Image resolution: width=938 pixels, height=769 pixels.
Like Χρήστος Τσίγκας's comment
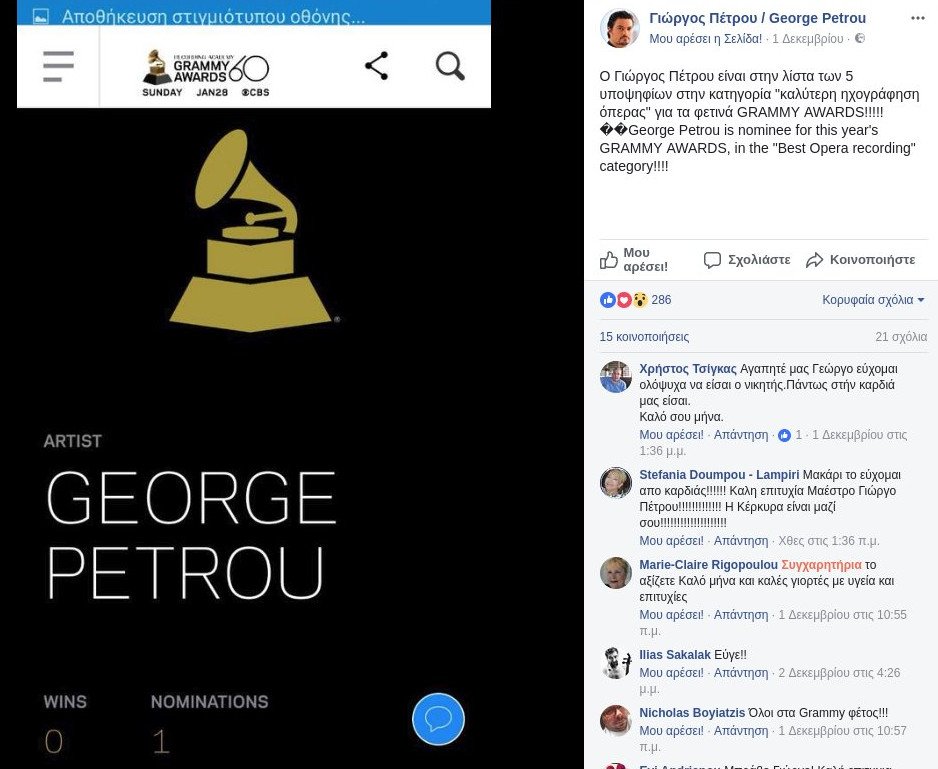671,435
